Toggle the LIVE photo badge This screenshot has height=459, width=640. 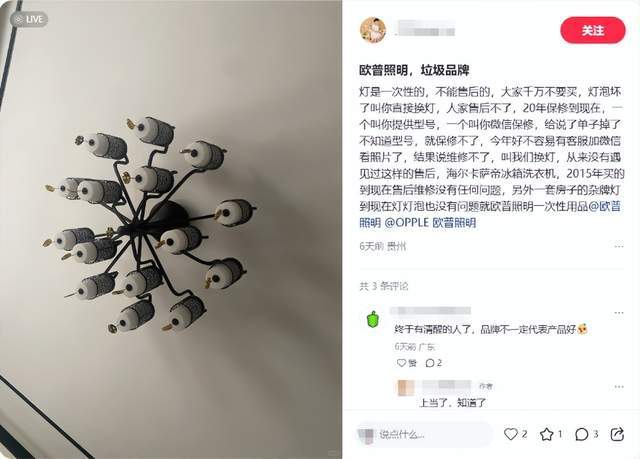tap(29, 19)
